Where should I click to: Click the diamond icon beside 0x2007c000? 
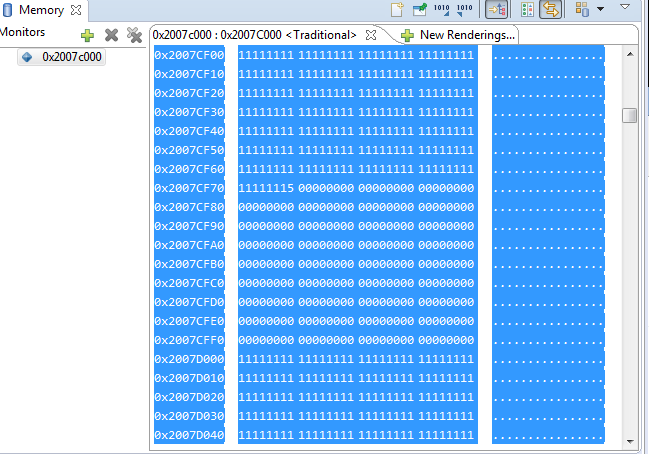click(x=27, y=57)
